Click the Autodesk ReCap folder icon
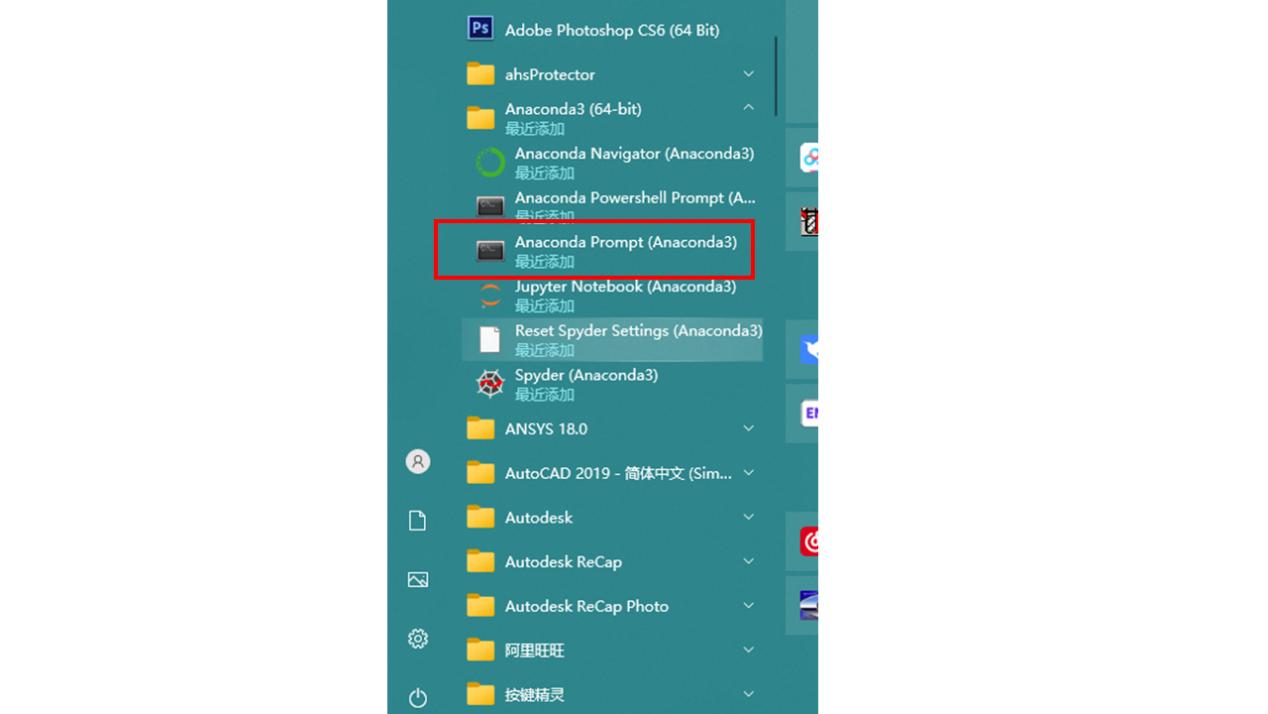Viewport: 1268px width, 714px height. (480, 561)
